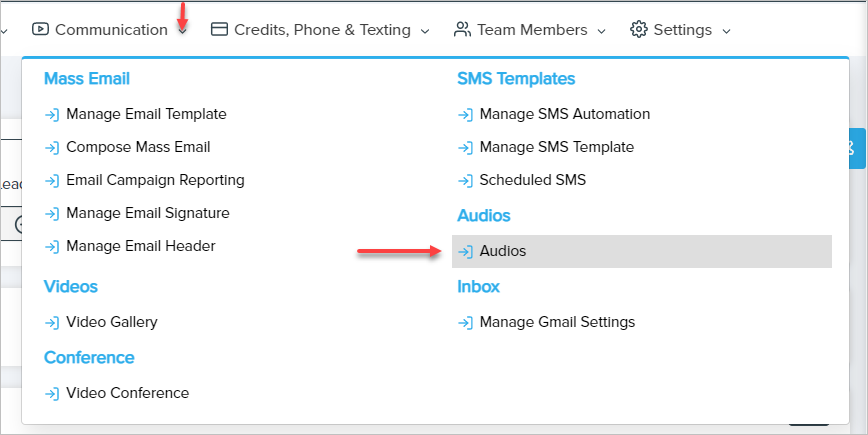Click the Credits, Phone & Texting card icon
The width and height of the screenshot is (868, 435).
click(x=220, y=30)
